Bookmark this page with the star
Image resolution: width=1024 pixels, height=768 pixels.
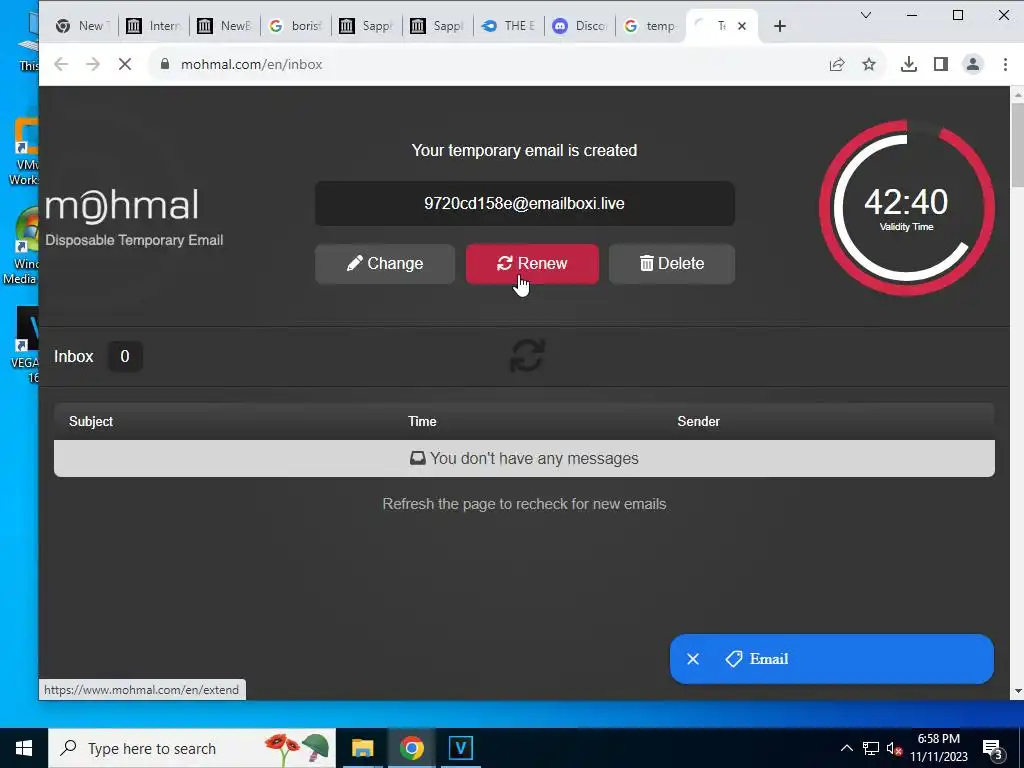869,64
